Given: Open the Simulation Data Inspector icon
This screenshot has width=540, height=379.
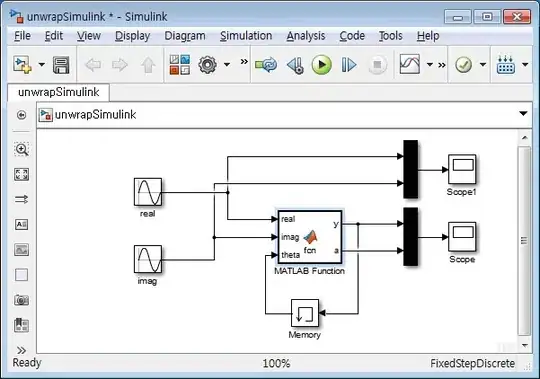Looking at the screenshot, I should [x=410, y=64].
